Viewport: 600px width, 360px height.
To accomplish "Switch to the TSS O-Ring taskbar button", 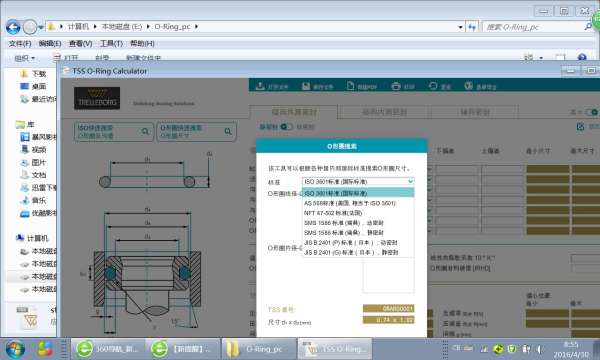I will pyautogui.click(x=334, y=349).
